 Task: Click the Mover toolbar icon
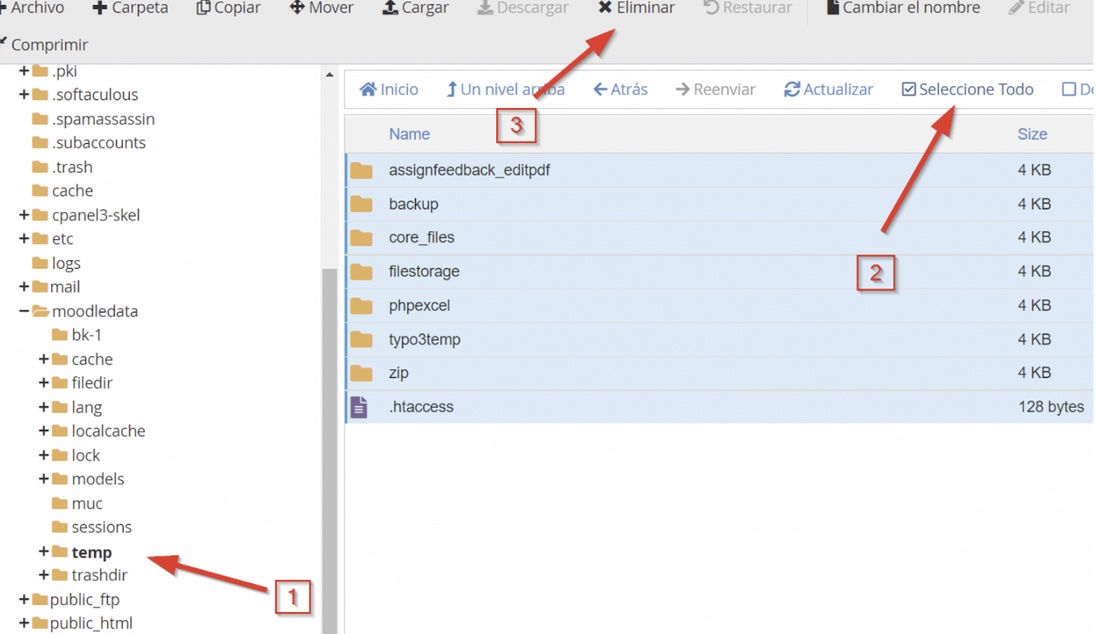297,8
